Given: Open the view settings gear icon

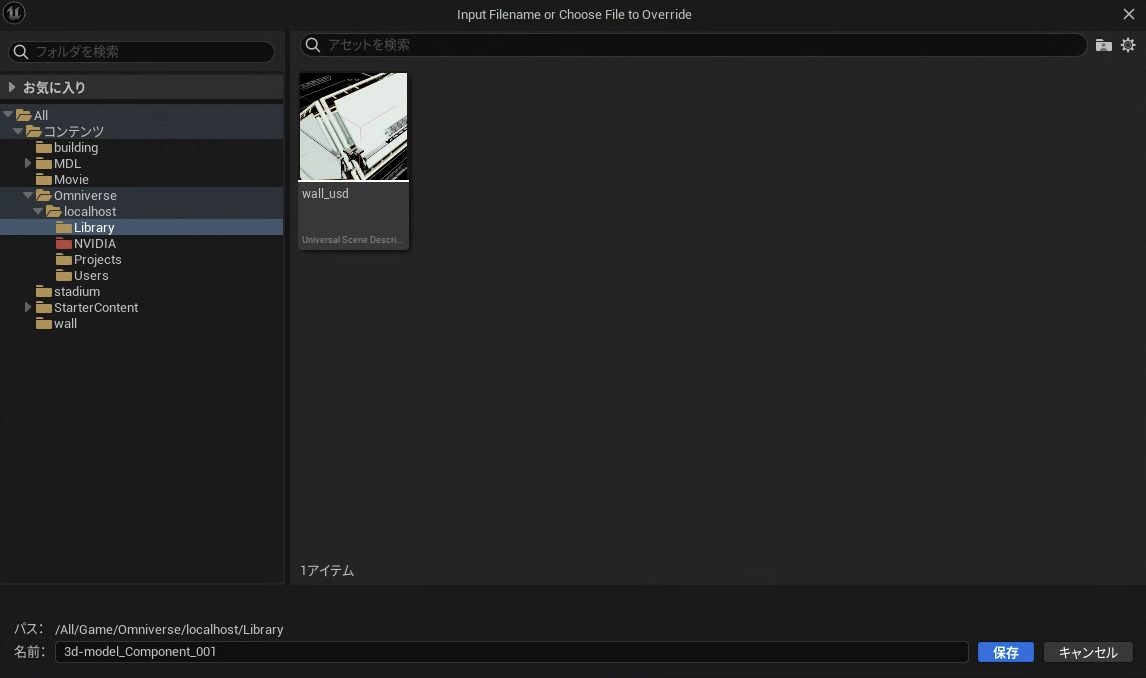Looking at the screenshot, I should pos(1128,45).
